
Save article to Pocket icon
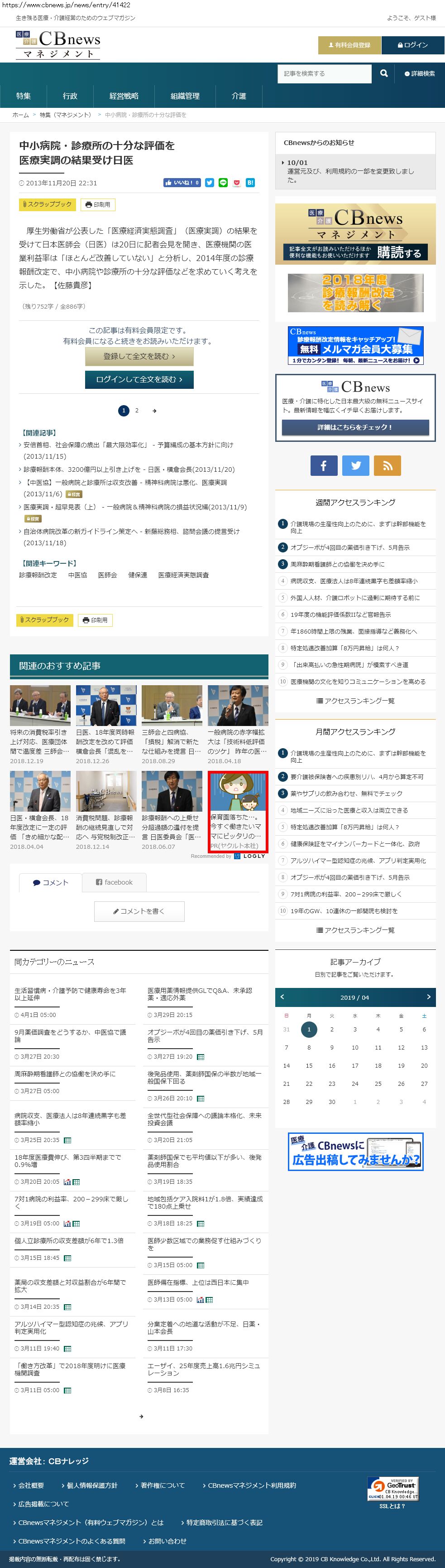[x=236, y=183]
